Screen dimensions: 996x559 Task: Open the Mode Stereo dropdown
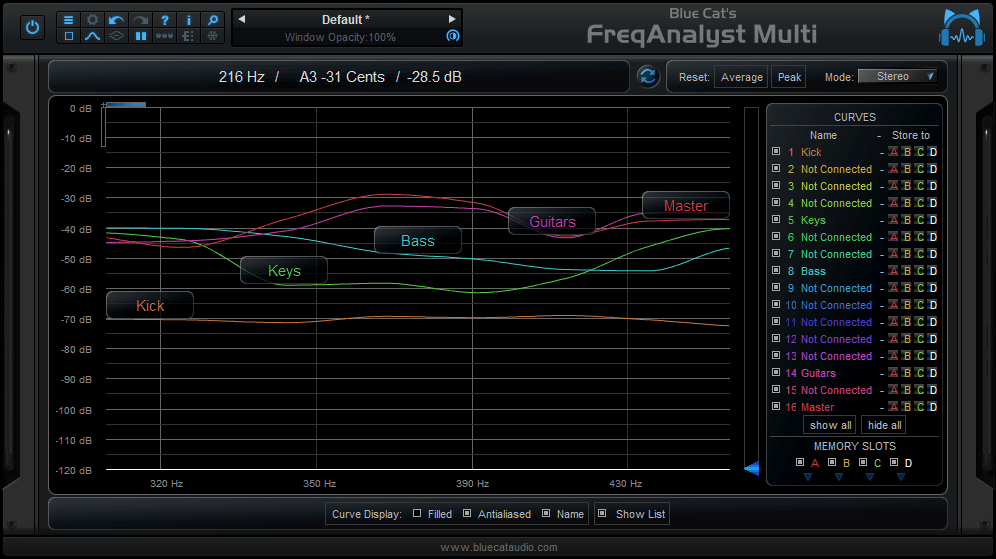tap(897, 76)
